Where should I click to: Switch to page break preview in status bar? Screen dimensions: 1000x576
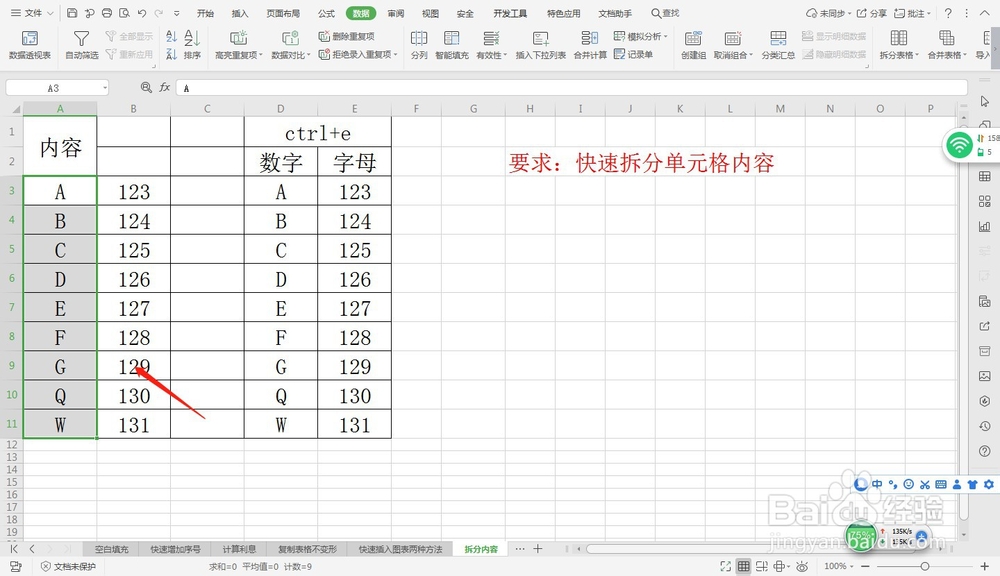(761, 566)
